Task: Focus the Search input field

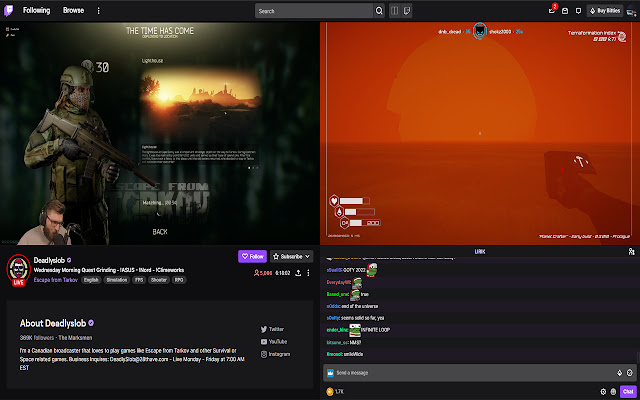Action: pyautogui.click(x=313, y=11)
